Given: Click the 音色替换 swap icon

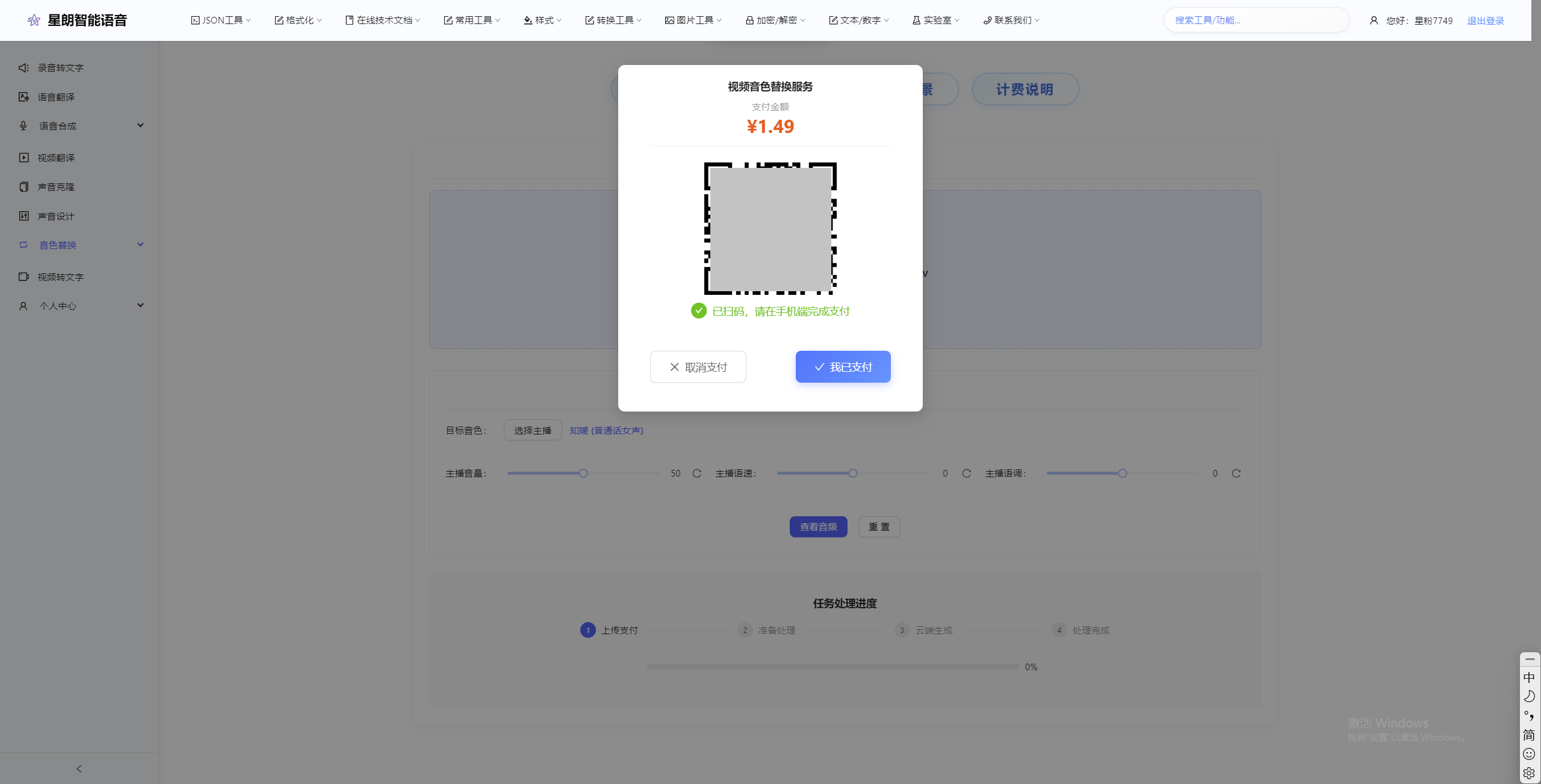Looking at the screenshot, I should point(23,245).
